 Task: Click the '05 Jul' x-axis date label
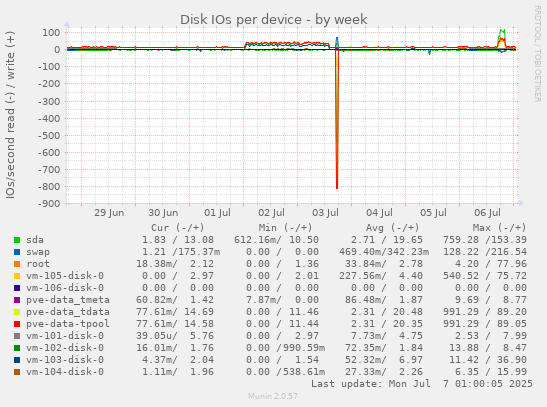(433, 213)
